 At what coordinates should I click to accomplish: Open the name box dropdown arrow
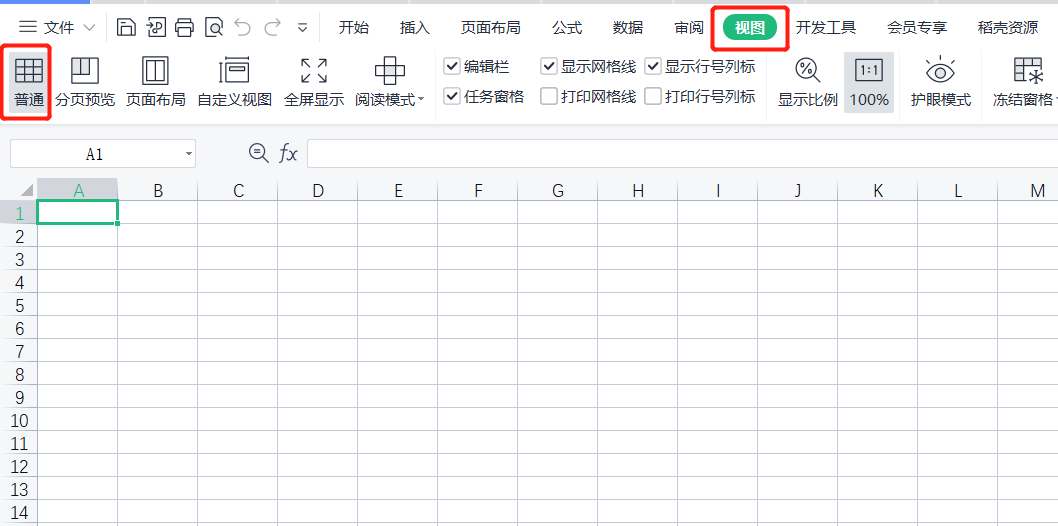click(x=188, y=154)
